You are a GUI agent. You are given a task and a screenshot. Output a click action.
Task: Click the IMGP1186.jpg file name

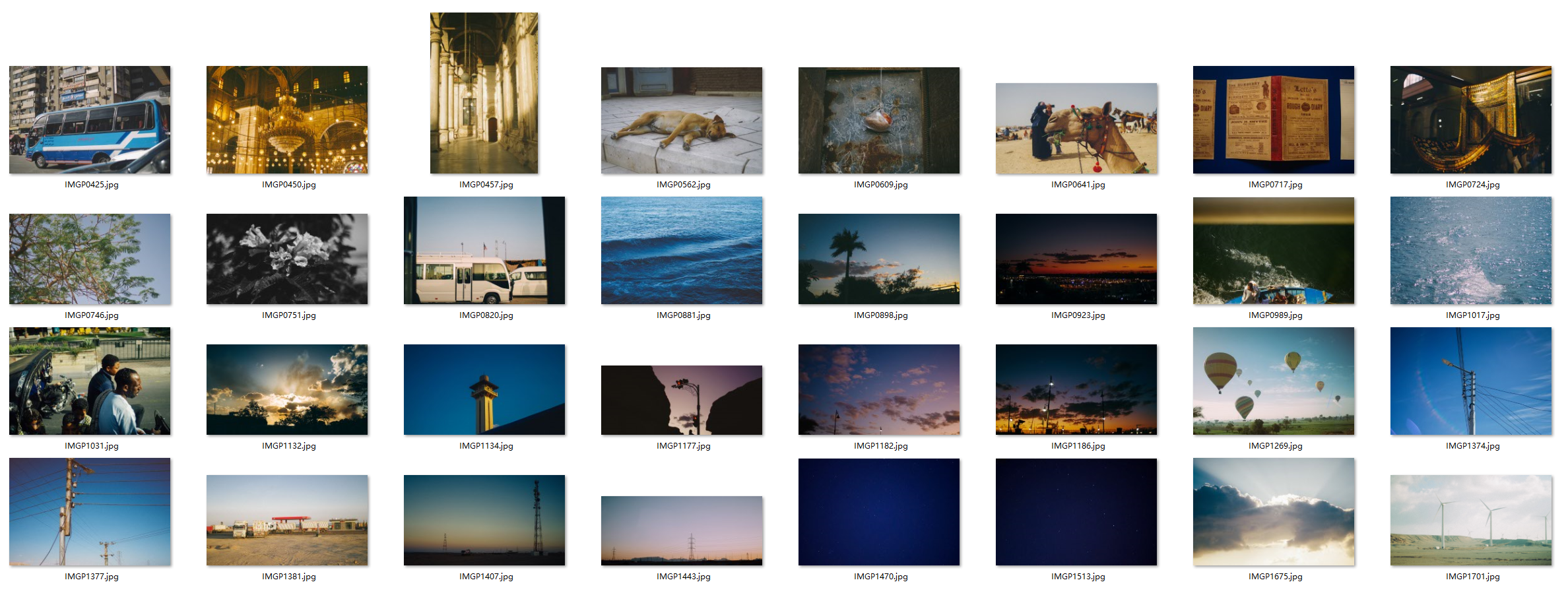pyautogui.click(x=1078, y=446)
